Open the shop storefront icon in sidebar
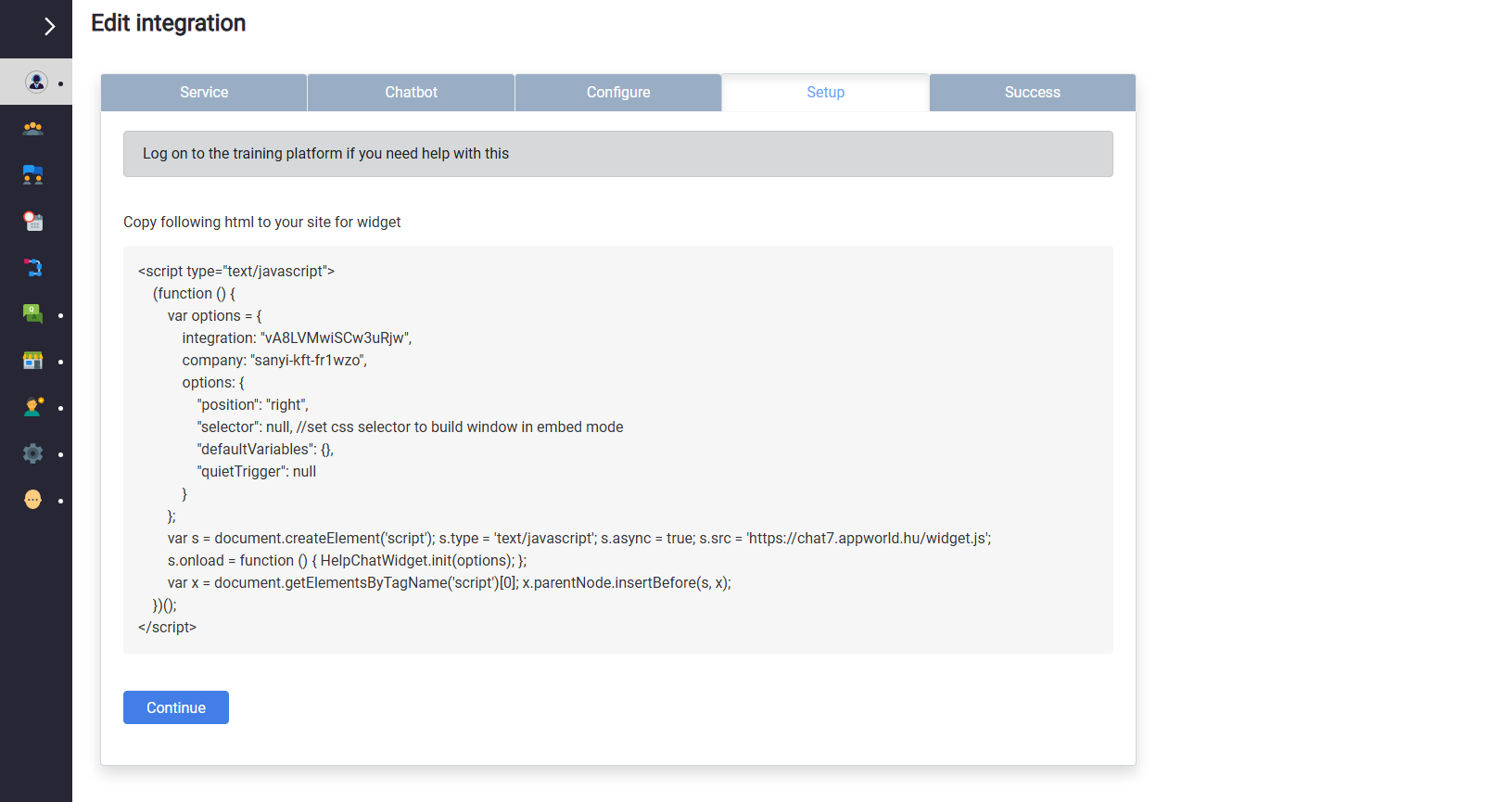 (33, 361)
